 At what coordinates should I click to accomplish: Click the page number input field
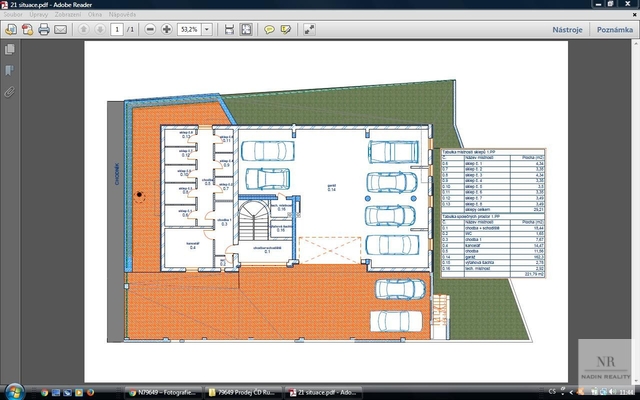pyautogui.click(x=118, y=30)
